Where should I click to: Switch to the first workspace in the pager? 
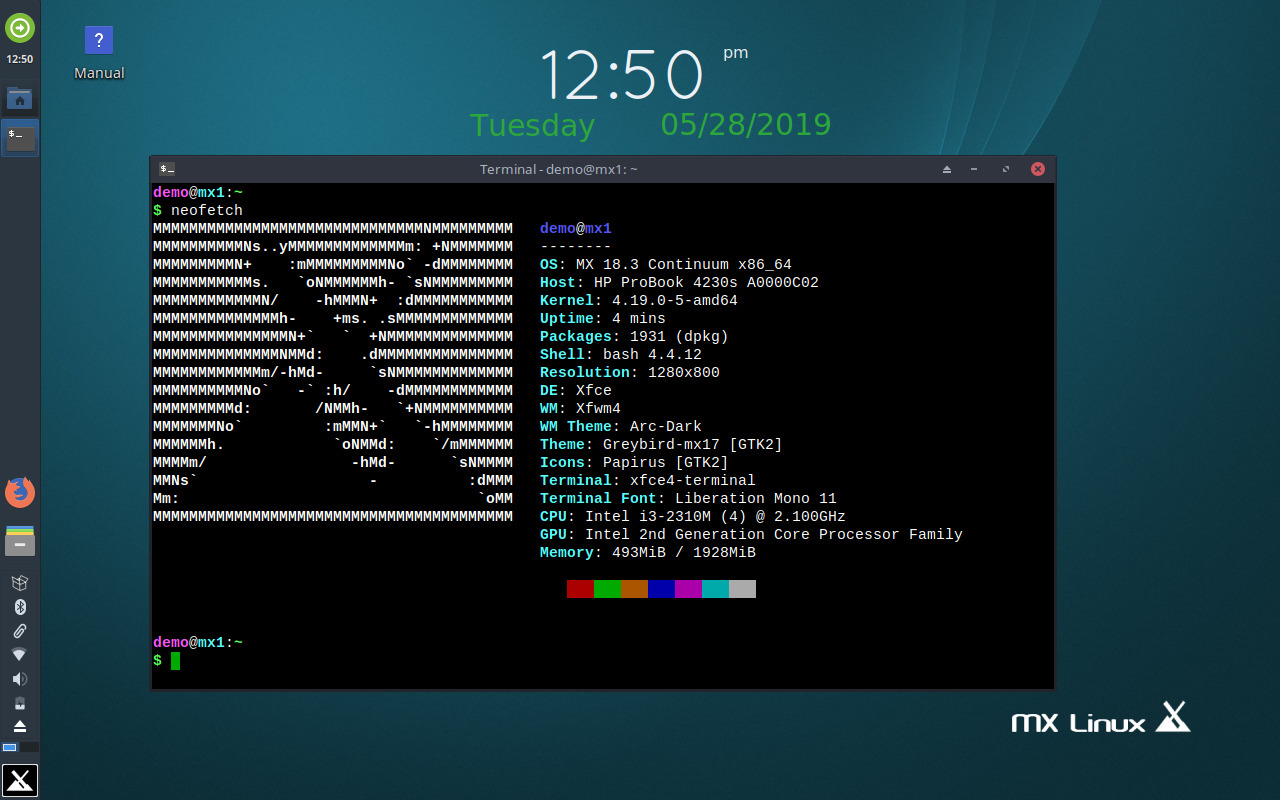(10, 747)
